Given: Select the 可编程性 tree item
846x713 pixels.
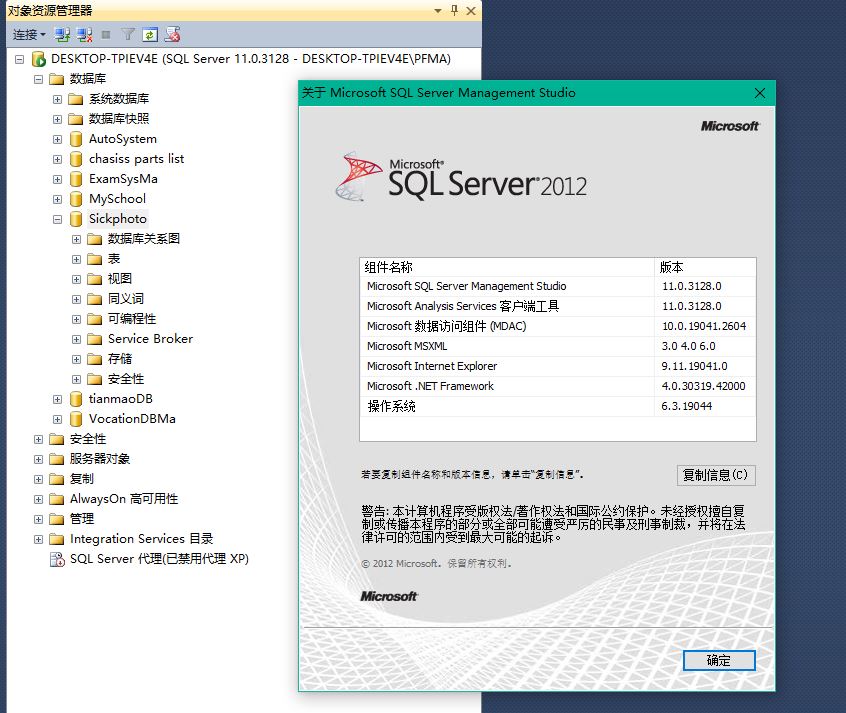Looking at the screenshot, I should (x=132, y=318).
